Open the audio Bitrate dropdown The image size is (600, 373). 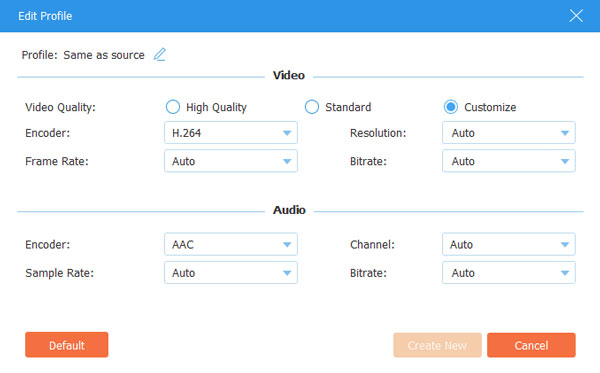(509, 273)
